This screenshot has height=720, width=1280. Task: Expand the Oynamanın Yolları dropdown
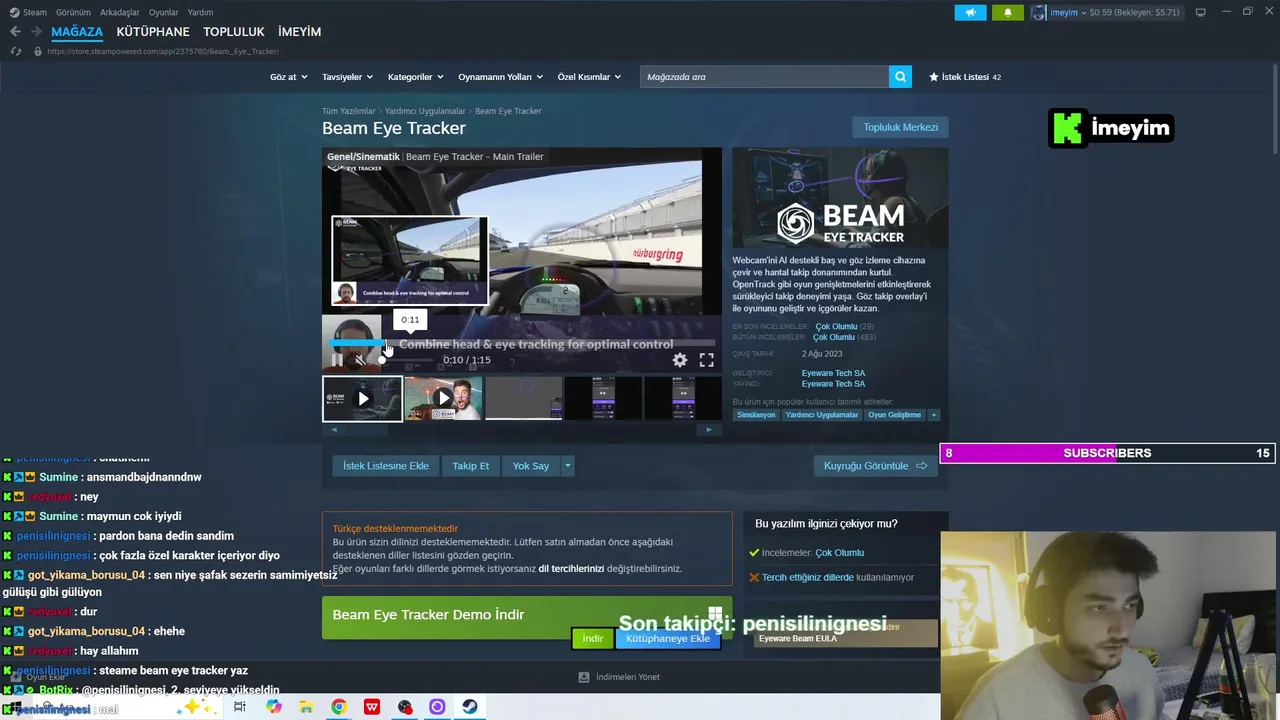(x=500, y=77)
